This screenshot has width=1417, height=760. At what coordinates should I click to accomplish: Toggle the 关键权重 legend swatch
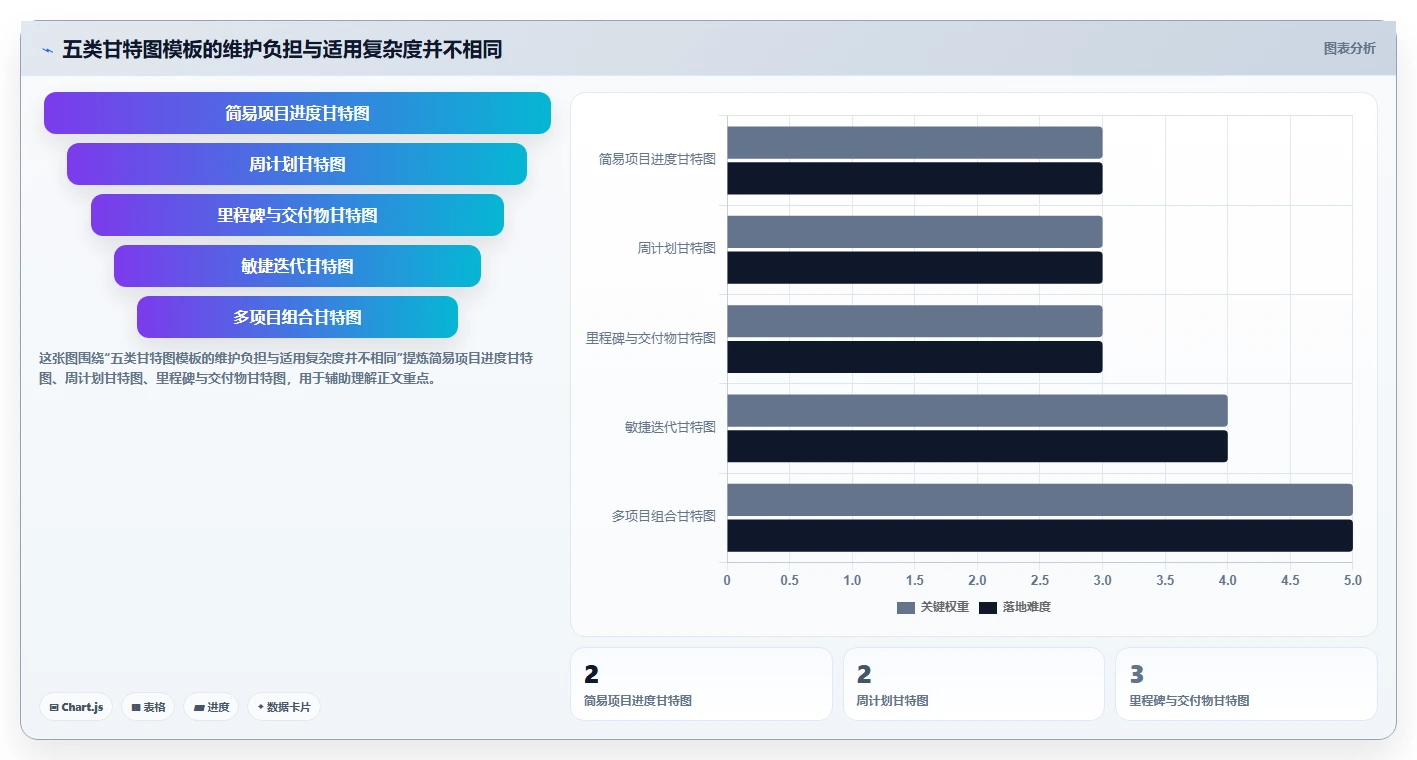pos(906,607)
